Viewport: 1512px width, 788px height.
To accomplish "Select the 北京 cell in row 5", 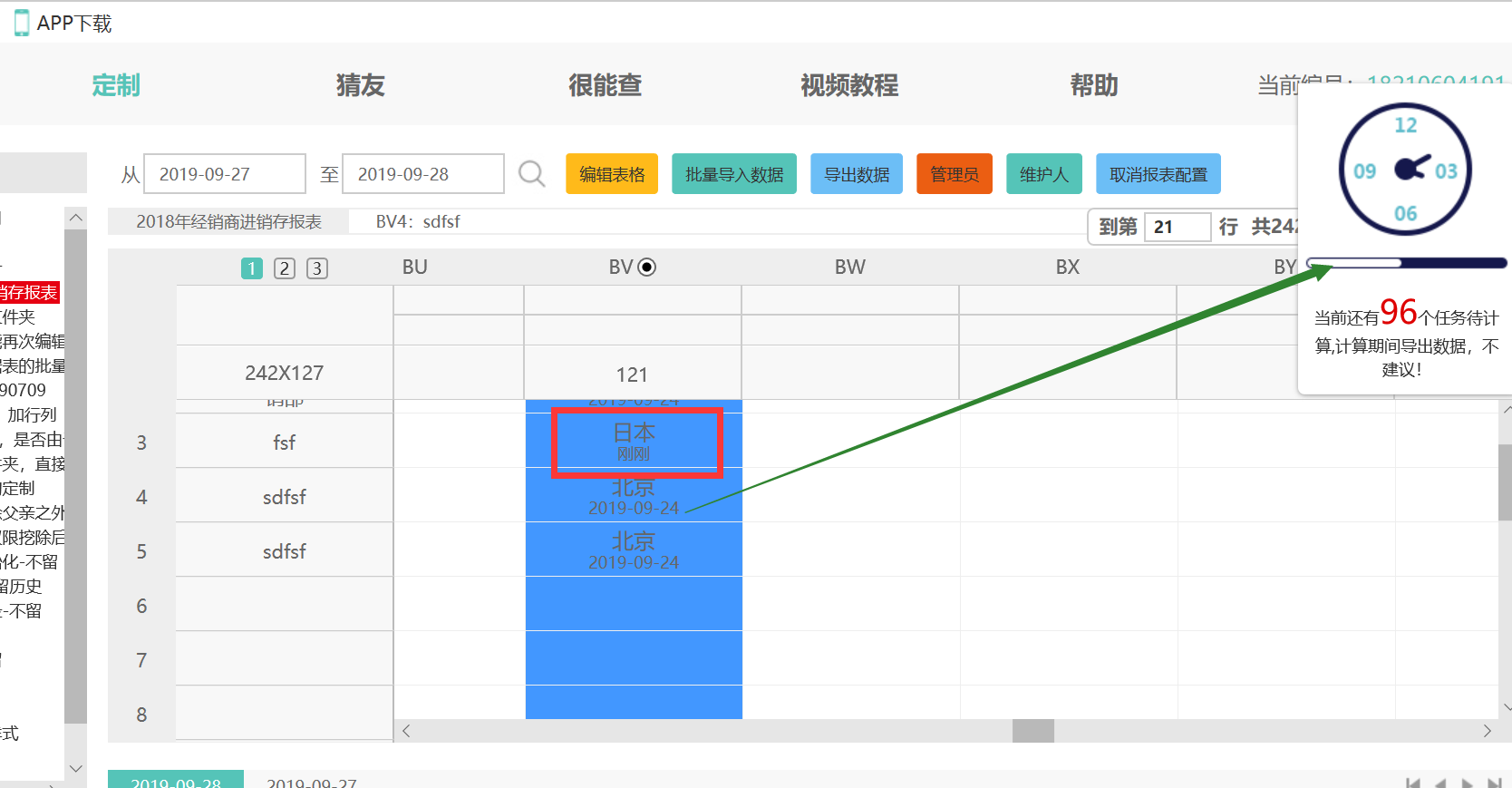I will pos(634,550).
